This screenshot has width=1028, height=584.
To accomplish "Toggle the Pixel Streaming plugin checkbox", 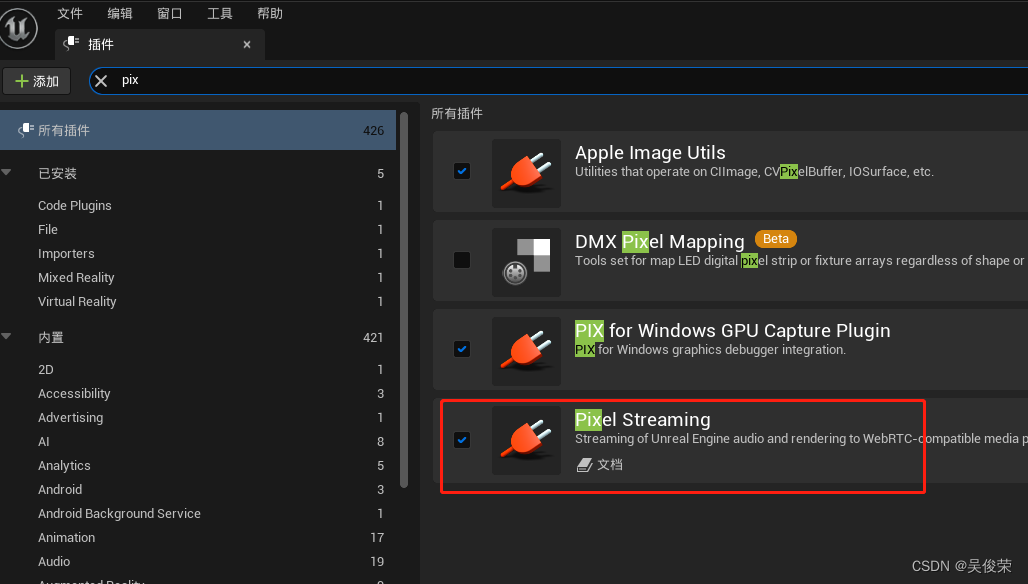I will [462, 440].
